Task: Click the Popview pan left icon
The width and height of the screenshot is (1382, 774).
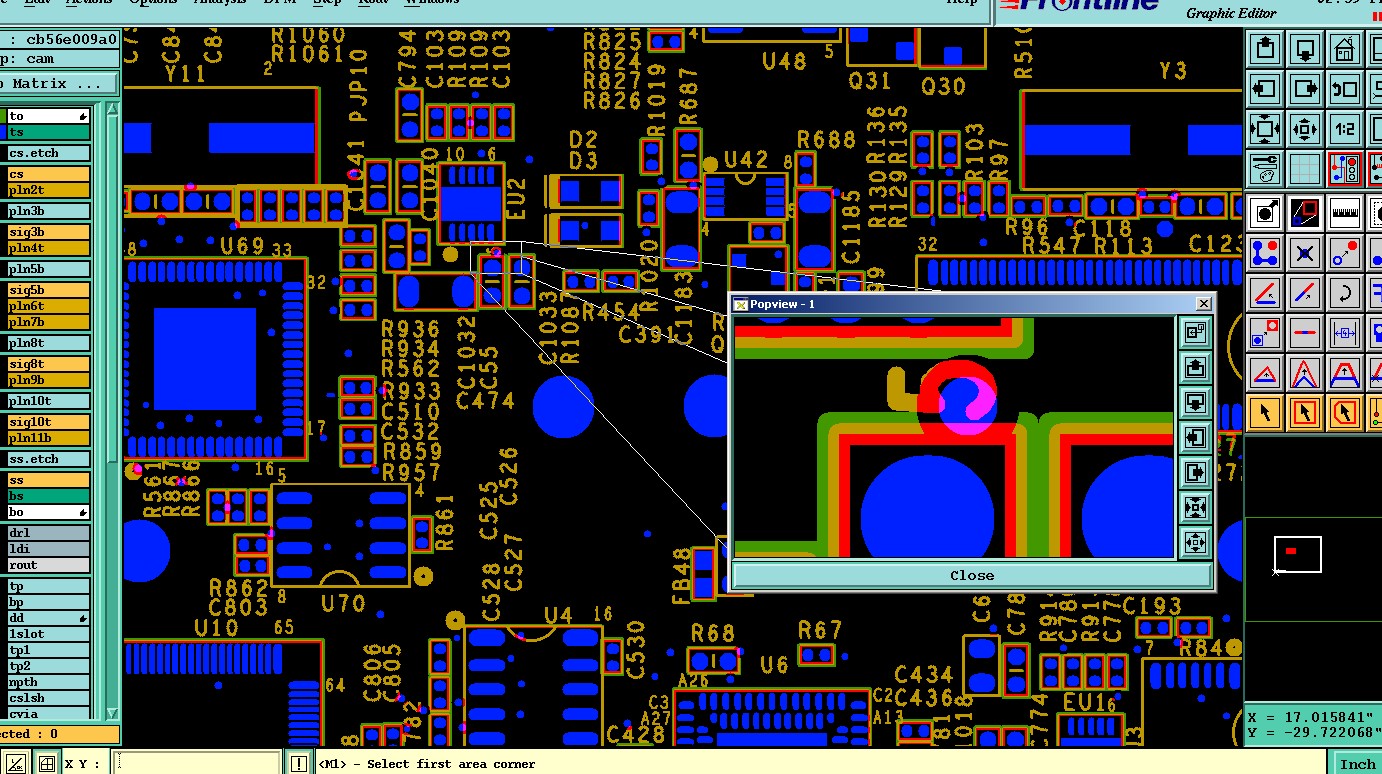Action: pyautogui.click(x=1196, y=438)
